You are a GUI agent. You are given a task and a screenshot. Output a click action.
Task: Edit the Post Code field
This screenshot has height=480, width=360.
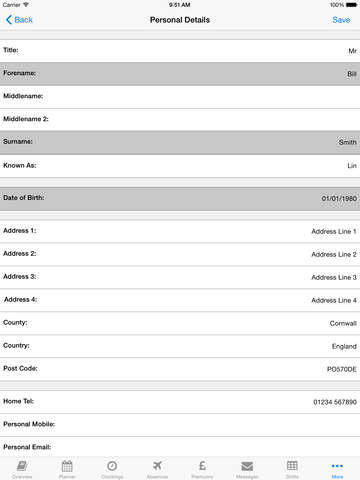click(180, 369)
